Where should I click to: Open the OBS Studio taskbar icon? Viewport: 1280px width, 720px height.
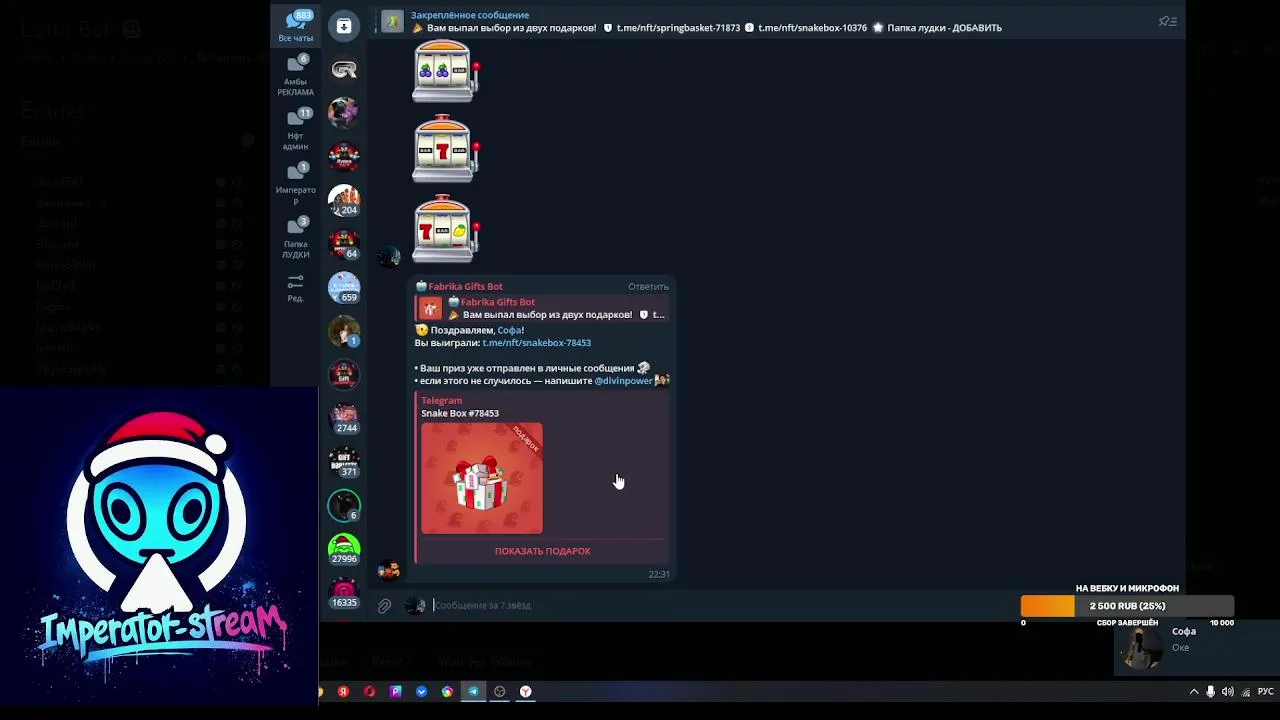click(499, 691)
